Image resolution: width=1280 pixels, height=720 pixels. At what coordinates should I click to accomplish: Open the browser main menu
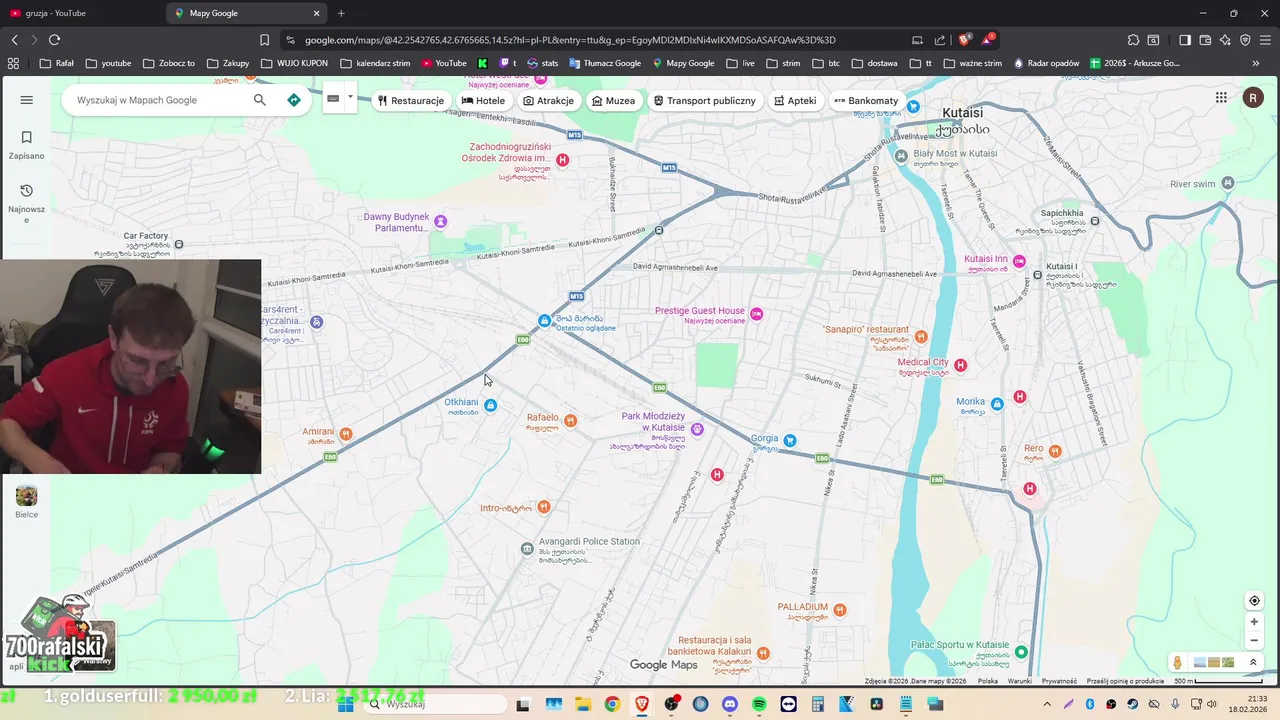tap(1265, 40)
